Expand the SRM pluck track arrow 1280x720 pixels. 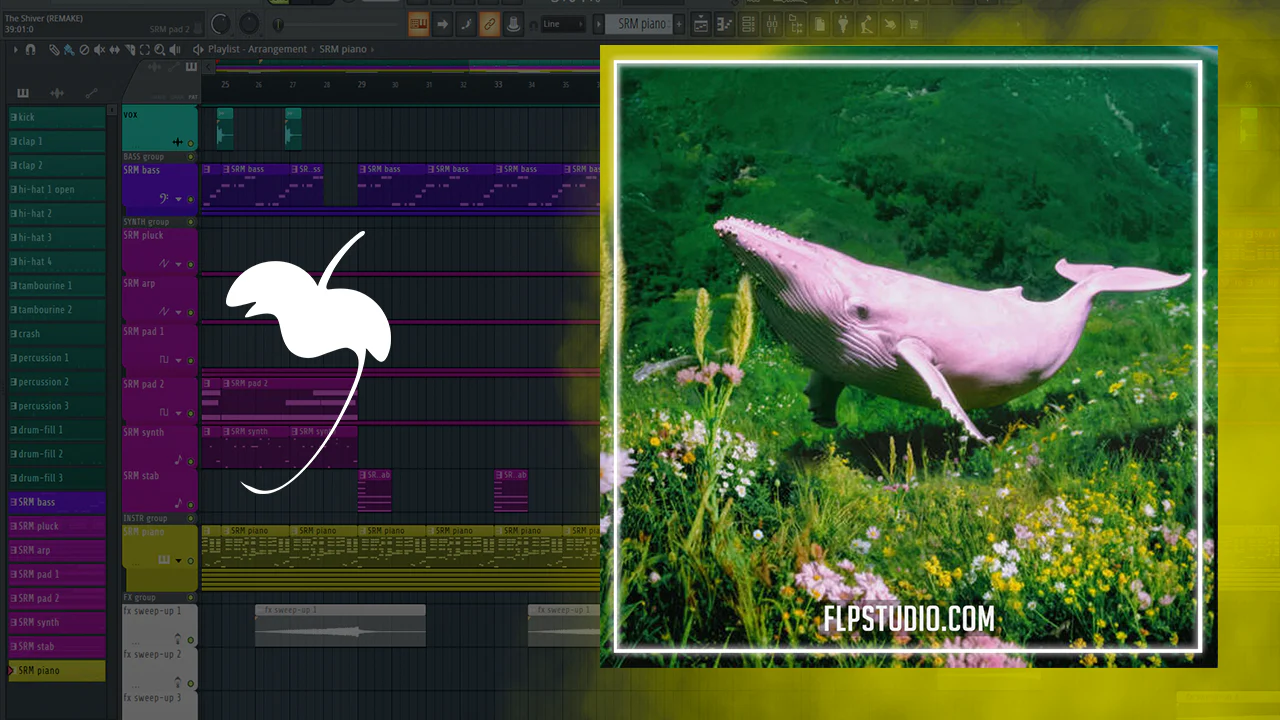click(x=179, y=265)
